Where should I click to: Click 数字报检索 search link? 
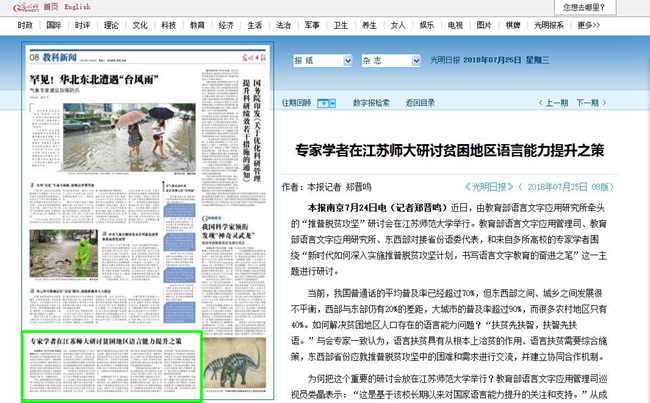click(x=370, y=103)
